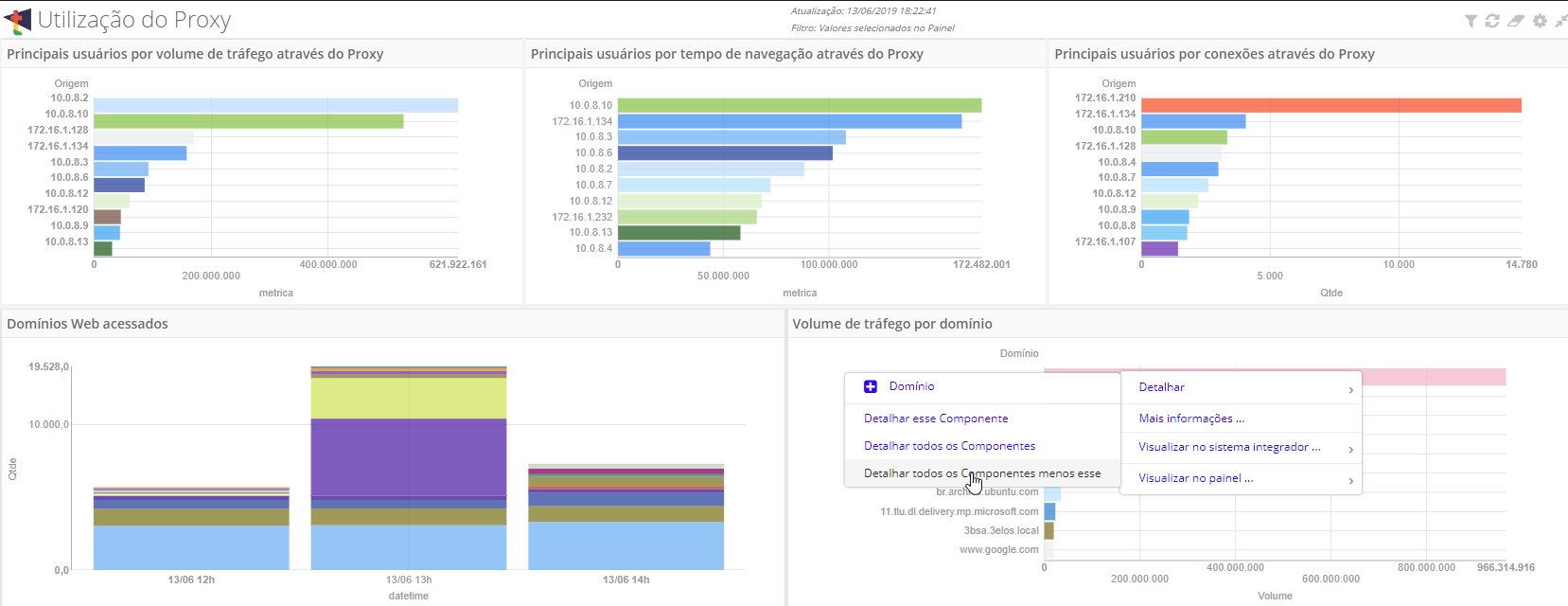
Task: Click purple 172.16.1.107 bar in connections chart
Action: [1160, 249]
